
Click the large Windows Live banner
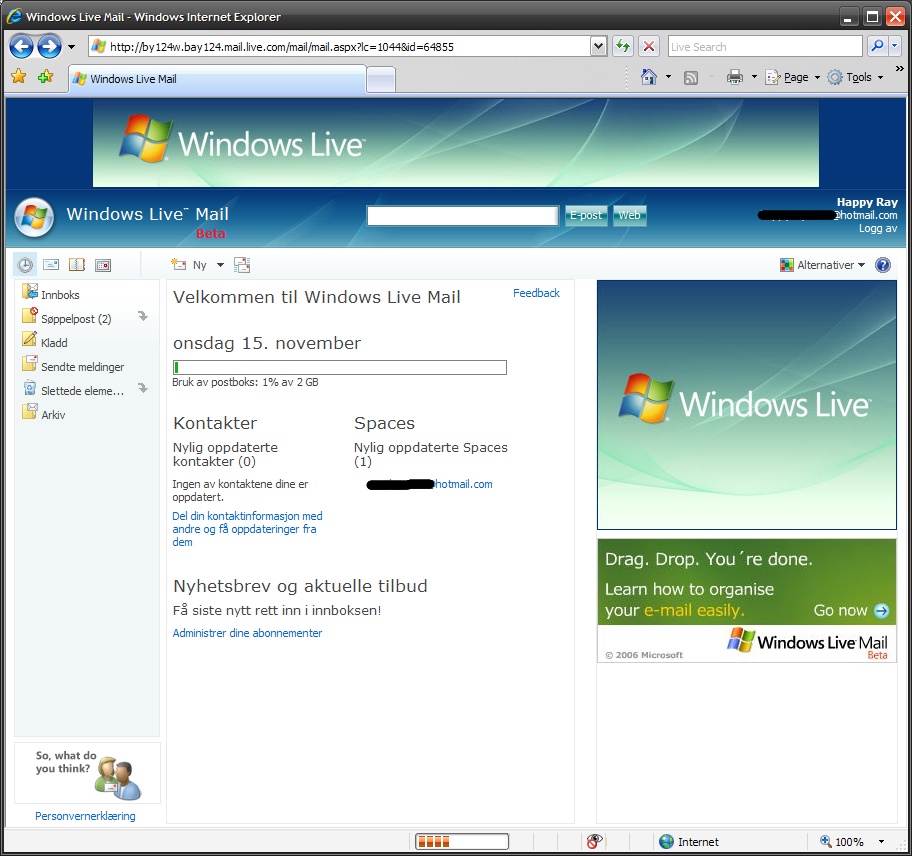455,143
